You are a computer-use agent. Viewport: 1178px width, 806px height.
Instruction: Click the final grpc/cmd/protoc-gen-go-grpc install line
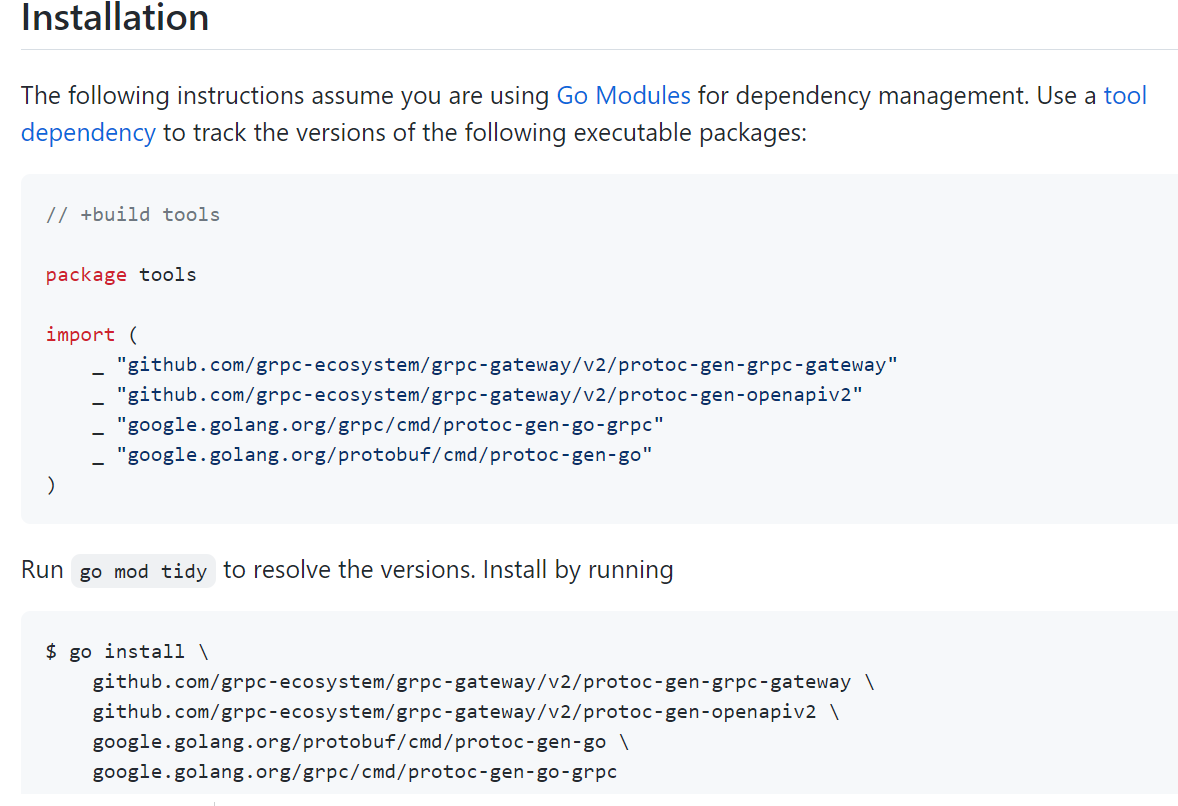[355, 772]
